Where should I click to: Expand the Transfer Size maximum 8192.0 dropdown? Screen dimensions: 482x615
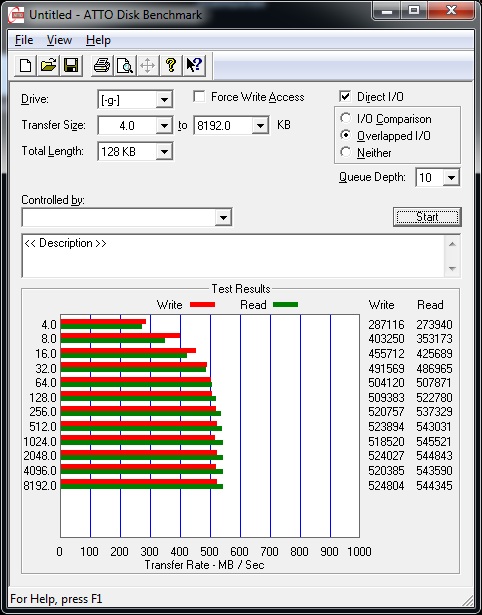point(260,126)
